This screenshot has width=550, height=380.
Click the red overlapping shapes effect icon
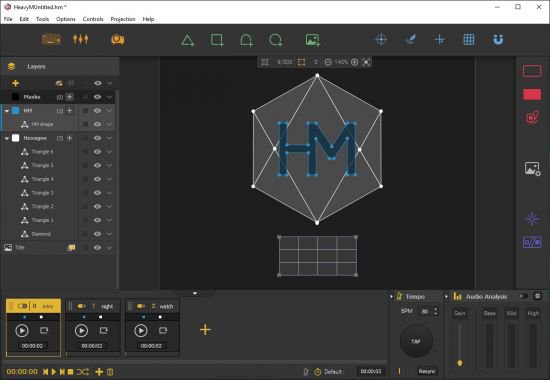532,118
